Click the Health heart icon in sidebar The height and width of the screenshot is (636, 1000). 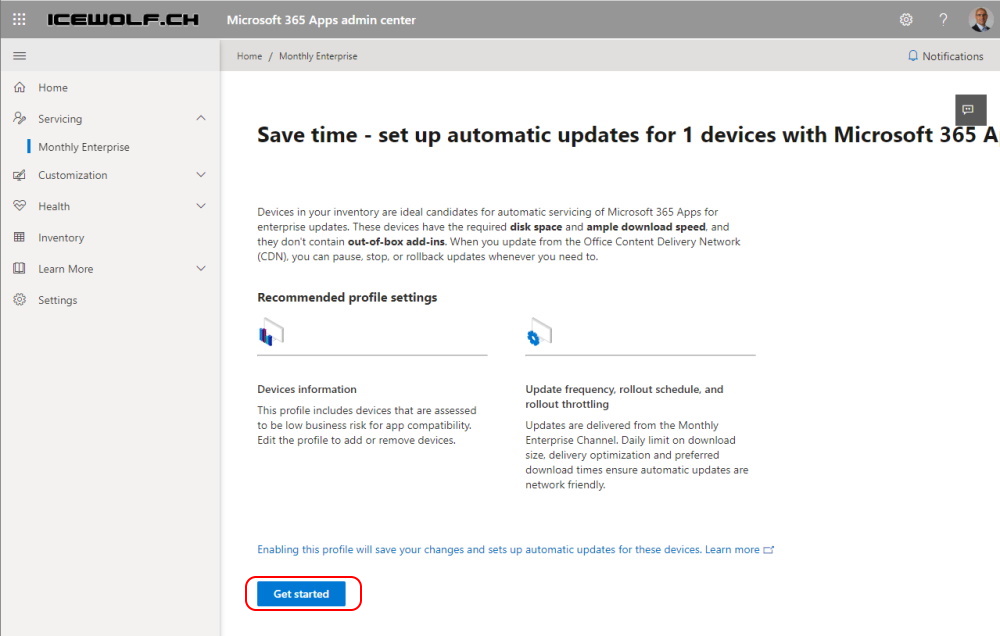tap(20, 205)
